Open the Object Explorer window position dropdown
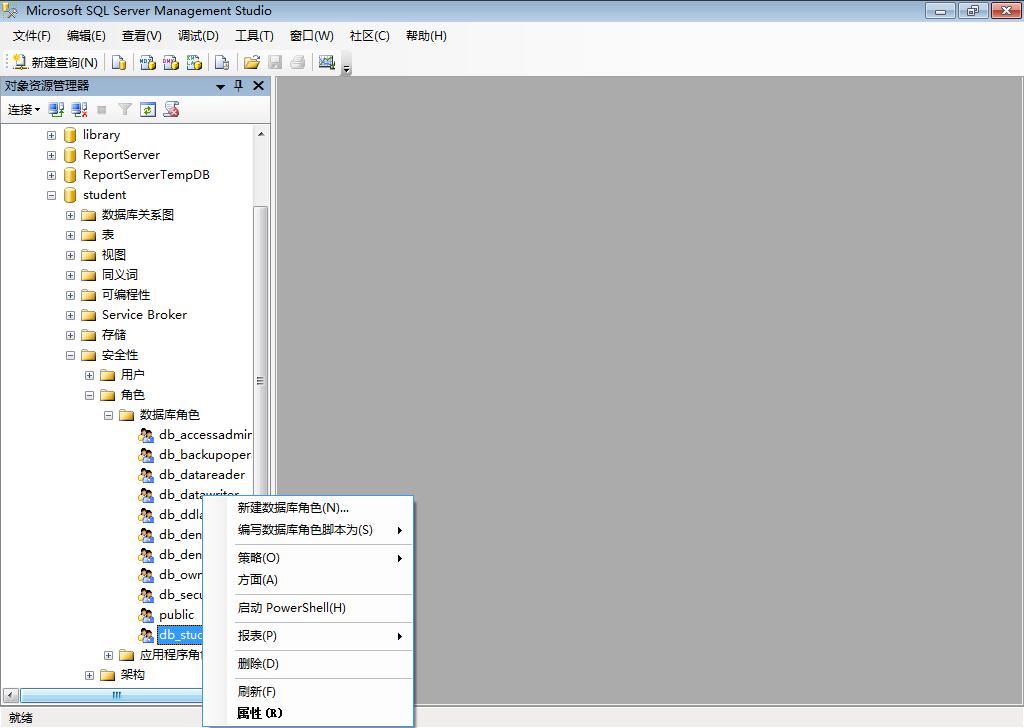The height and width of the screenshot is (728, 1024). coord(221,86)
